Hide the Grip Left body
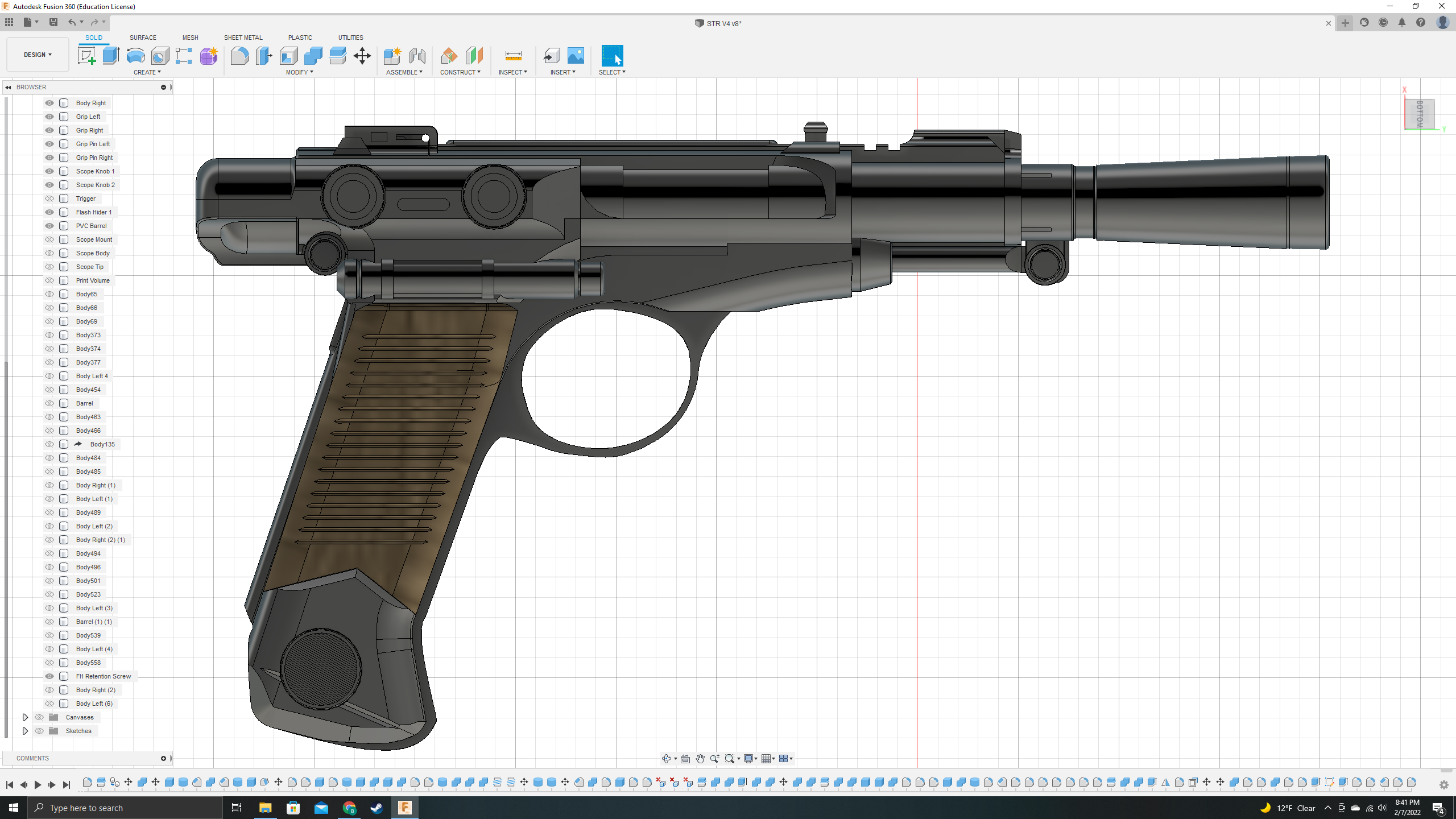 tap(49, 117)
